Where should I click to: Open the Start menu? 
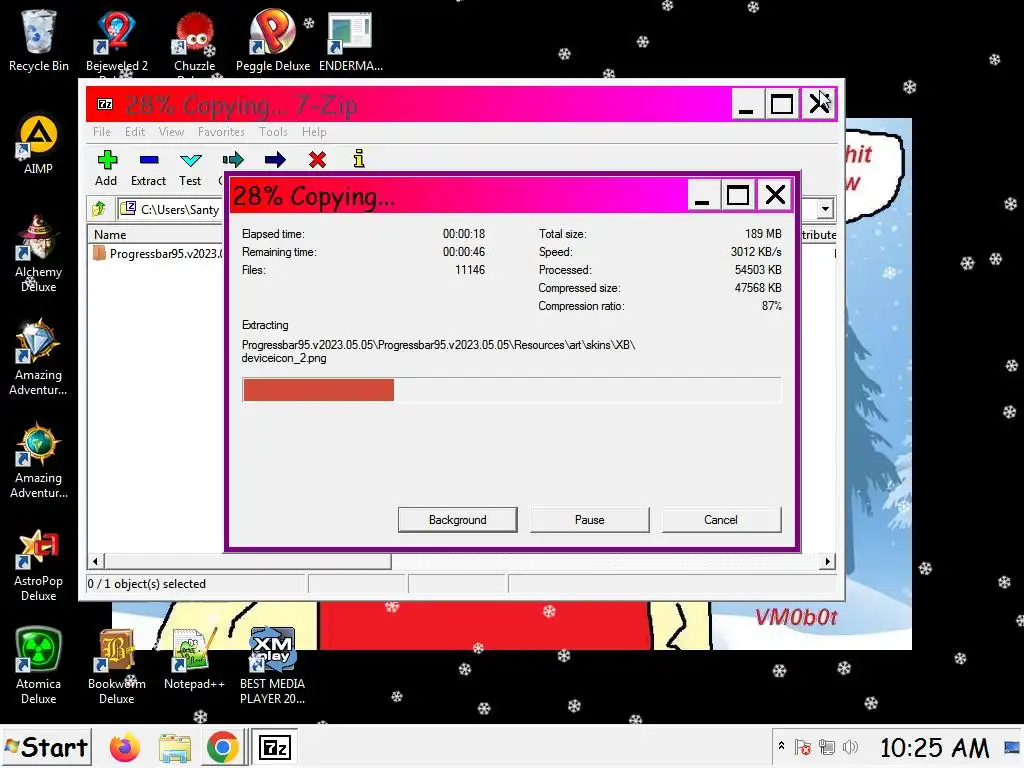coord(46,747)
